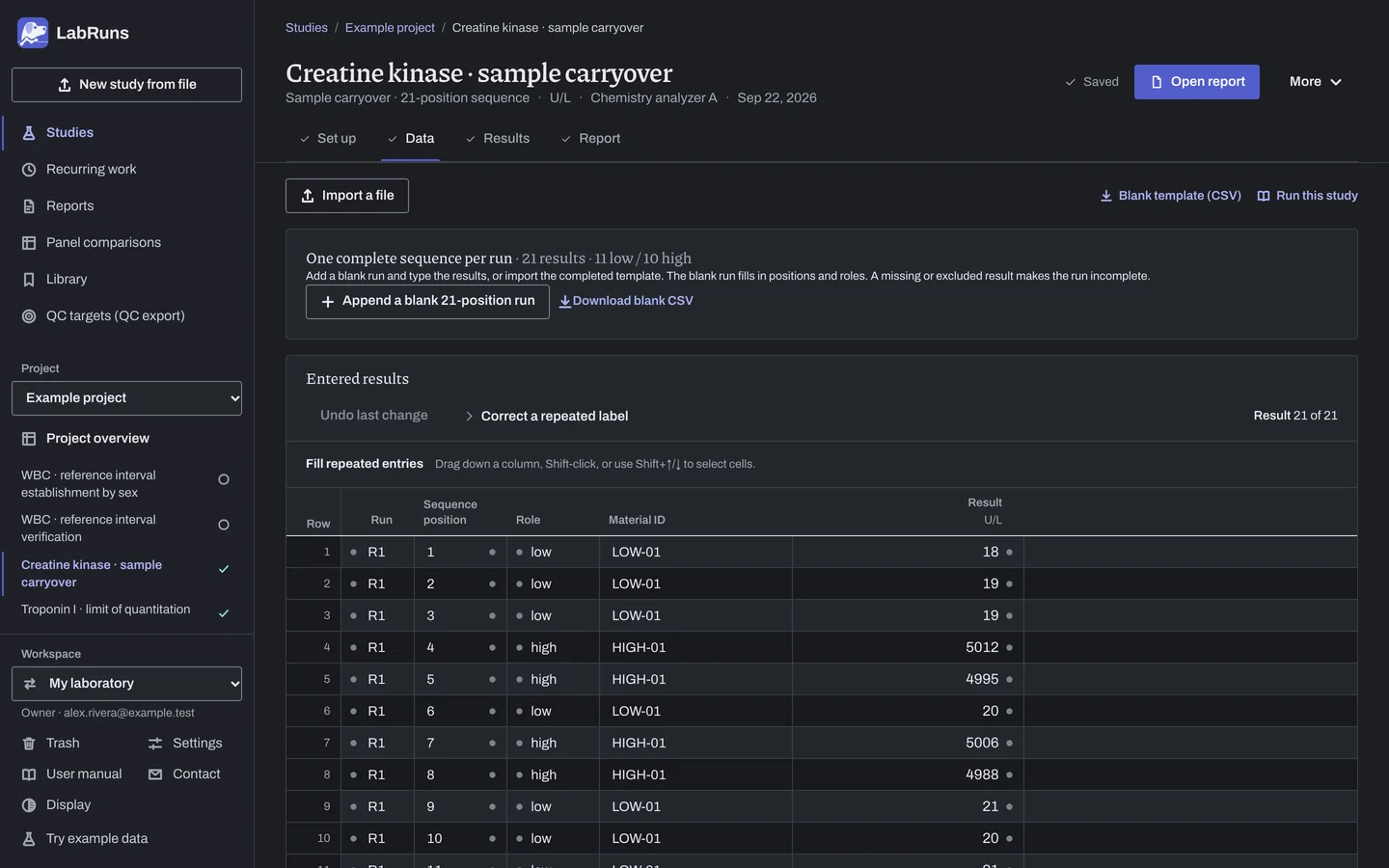Click Run this study guide link
The height and width of the screenshot is (868, 1389).
[1308, 196]
